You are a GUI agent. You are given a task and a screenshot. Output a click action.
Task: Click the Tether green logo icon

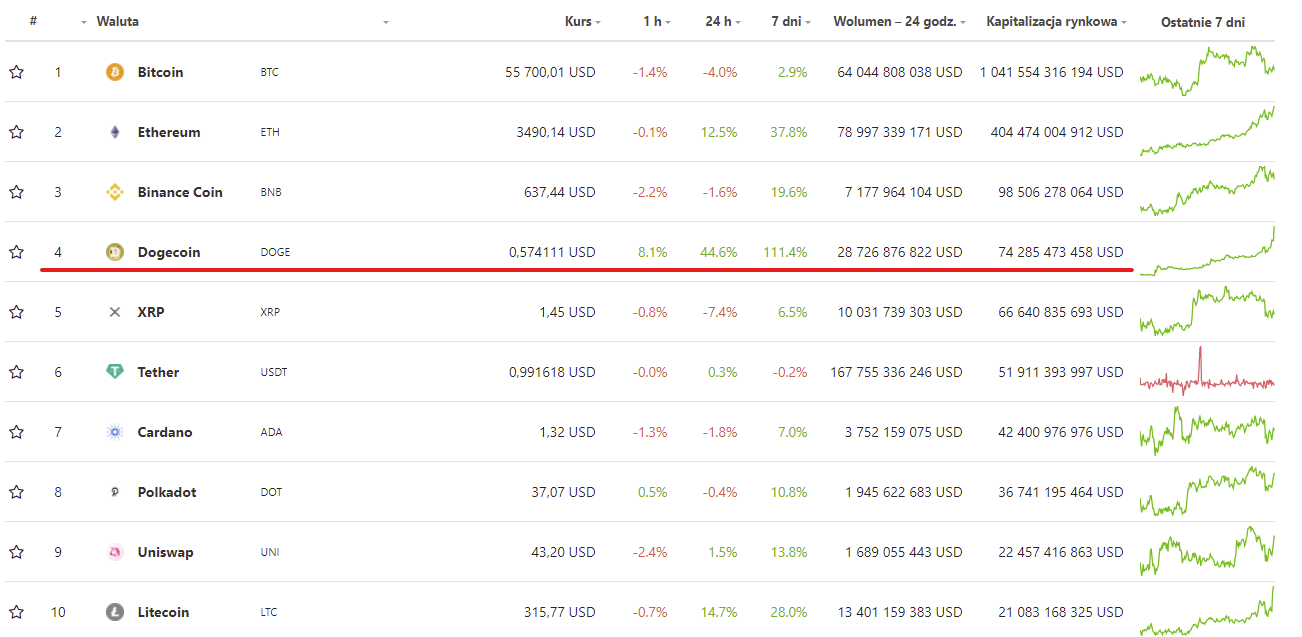point(115,372)
